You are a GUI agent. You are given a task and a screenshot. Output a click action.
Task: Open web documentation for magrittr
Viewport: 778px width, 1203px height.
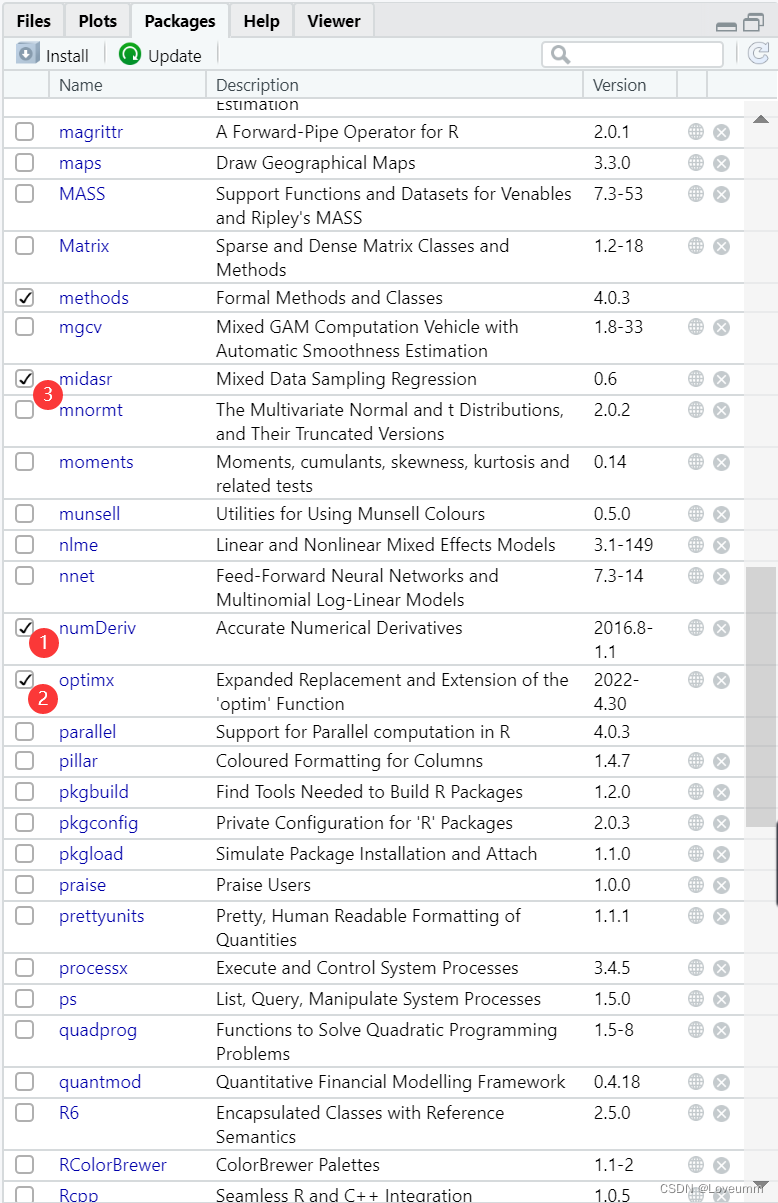coord(696,132)
